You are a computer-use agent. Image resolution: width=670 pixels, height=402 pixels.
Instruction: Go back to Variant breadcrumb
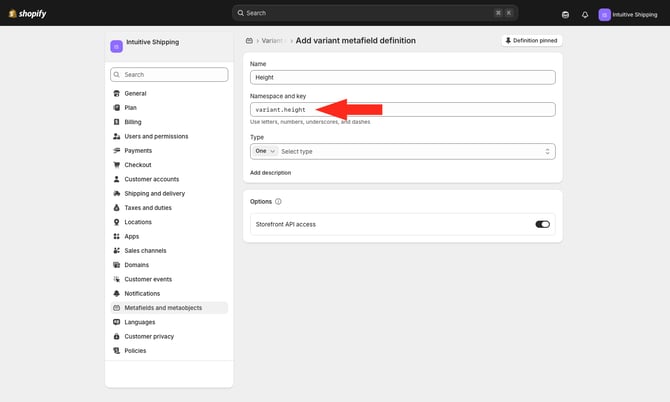tap(272, 41)
